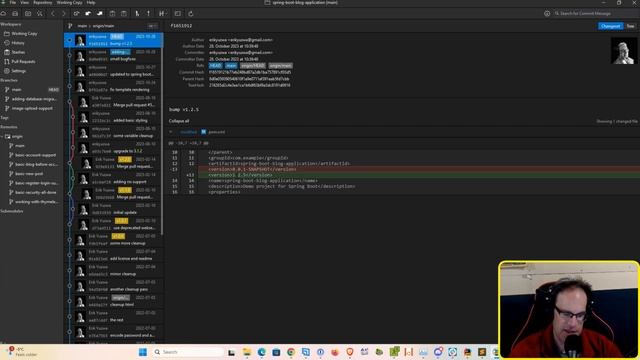Screen dimensions: 640x360
Task: Open the git-flow dropdown in toolbar
Action: click(x=162, y=13)
